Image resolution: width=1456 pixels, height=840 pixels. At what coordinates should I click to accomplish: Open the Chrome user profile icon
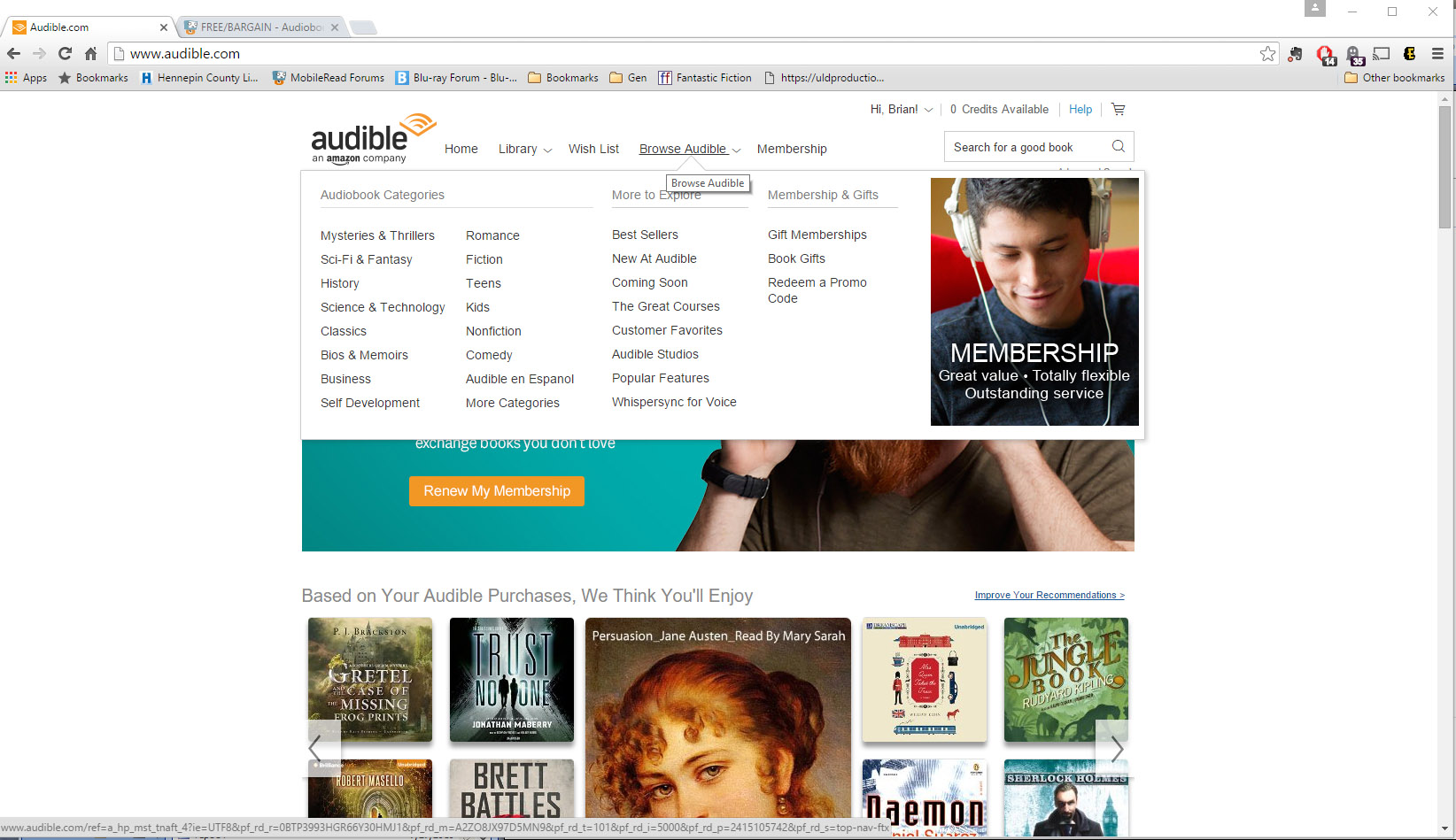click(x=1315, y=8)
